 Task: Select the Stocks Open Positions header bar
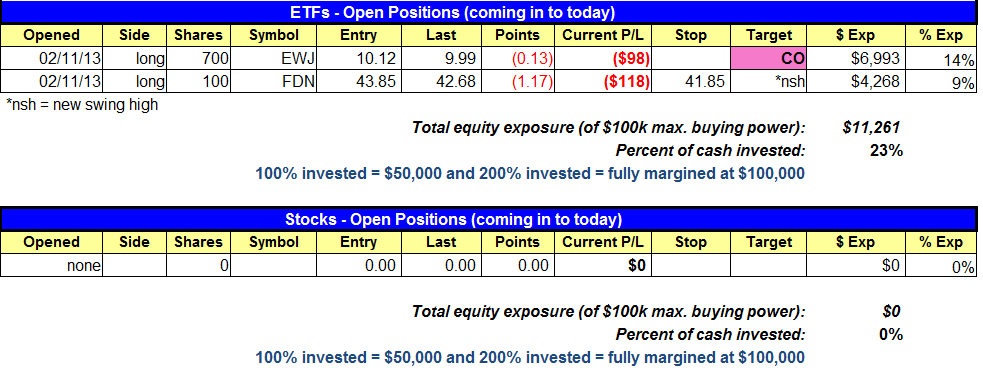point(488,219)
